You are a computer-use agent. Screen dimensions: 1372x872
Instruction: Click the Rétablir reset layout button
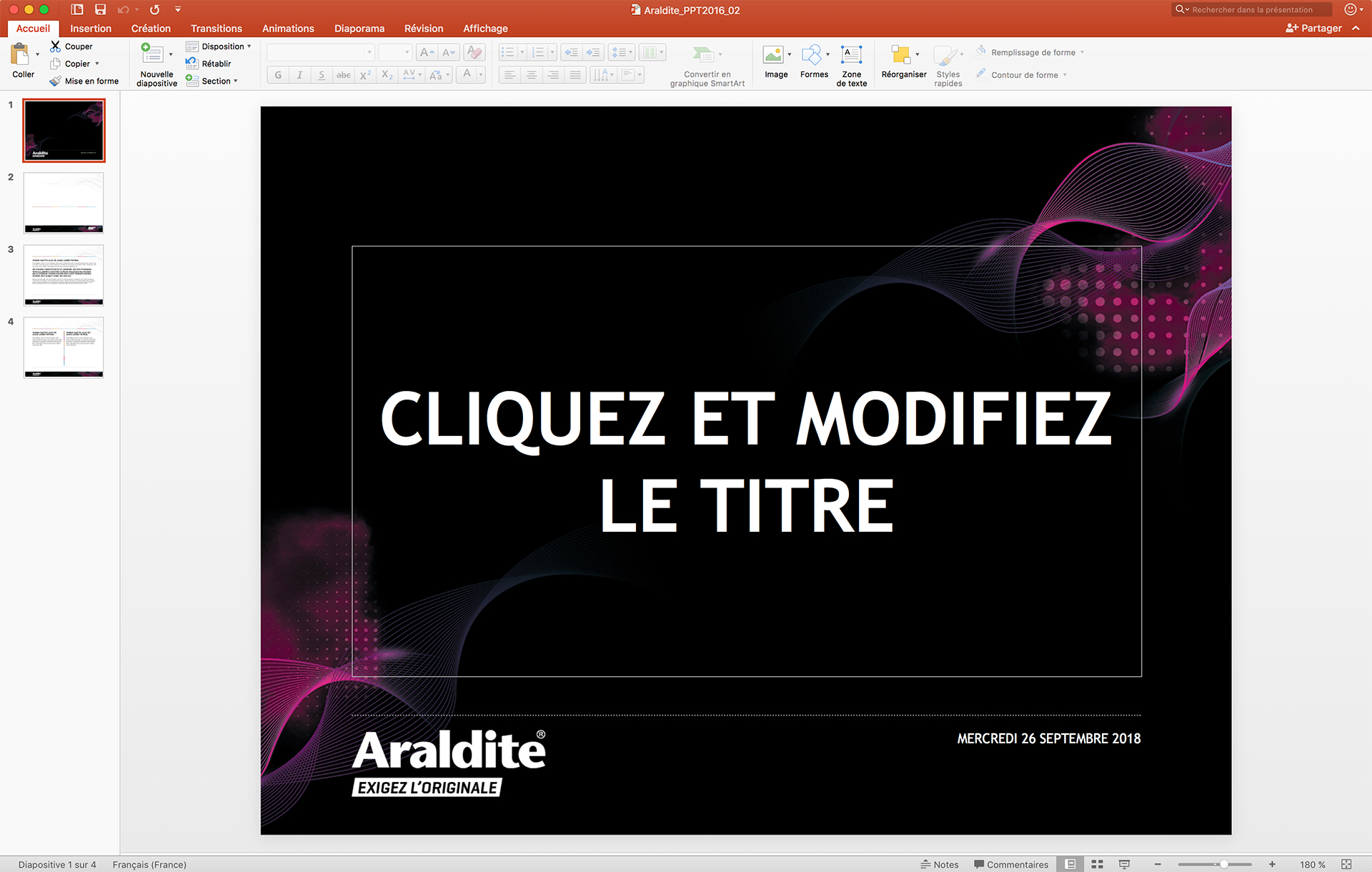coord(209,64)
